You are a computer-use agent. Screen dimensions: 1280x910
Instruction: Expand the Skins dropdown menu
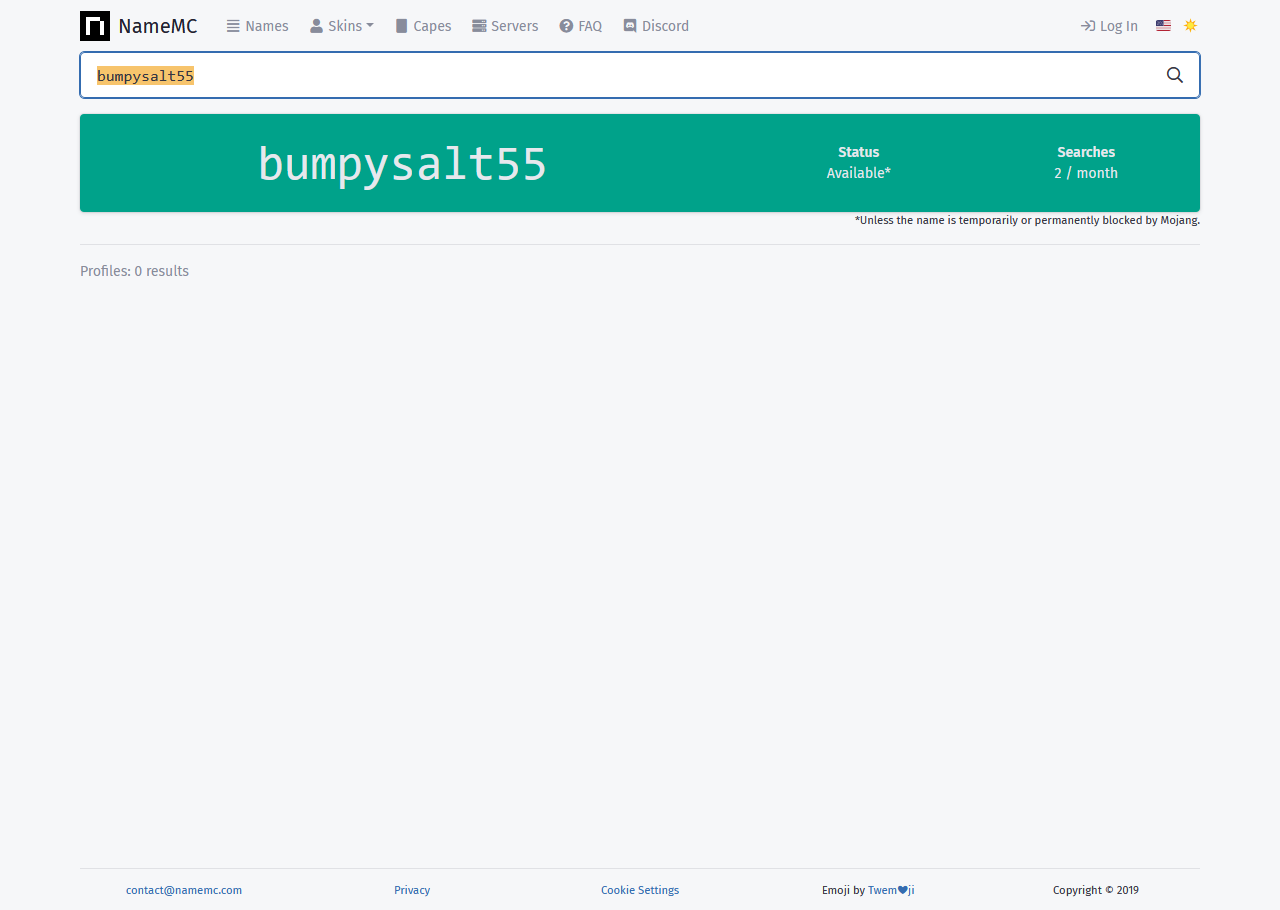click(342, 26)
